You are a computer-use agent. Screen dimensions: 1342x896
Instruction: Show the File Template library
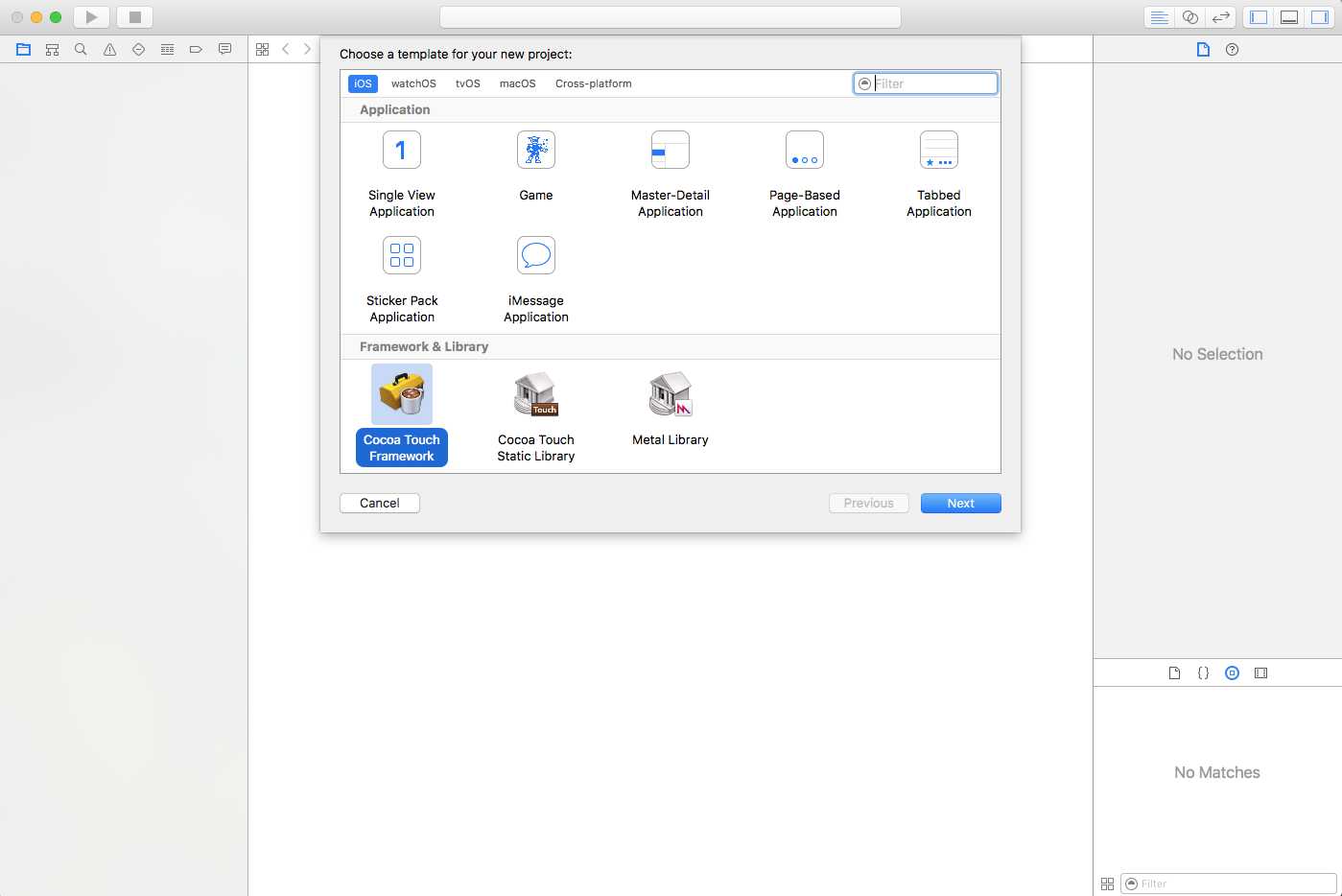coord(1174,673)
